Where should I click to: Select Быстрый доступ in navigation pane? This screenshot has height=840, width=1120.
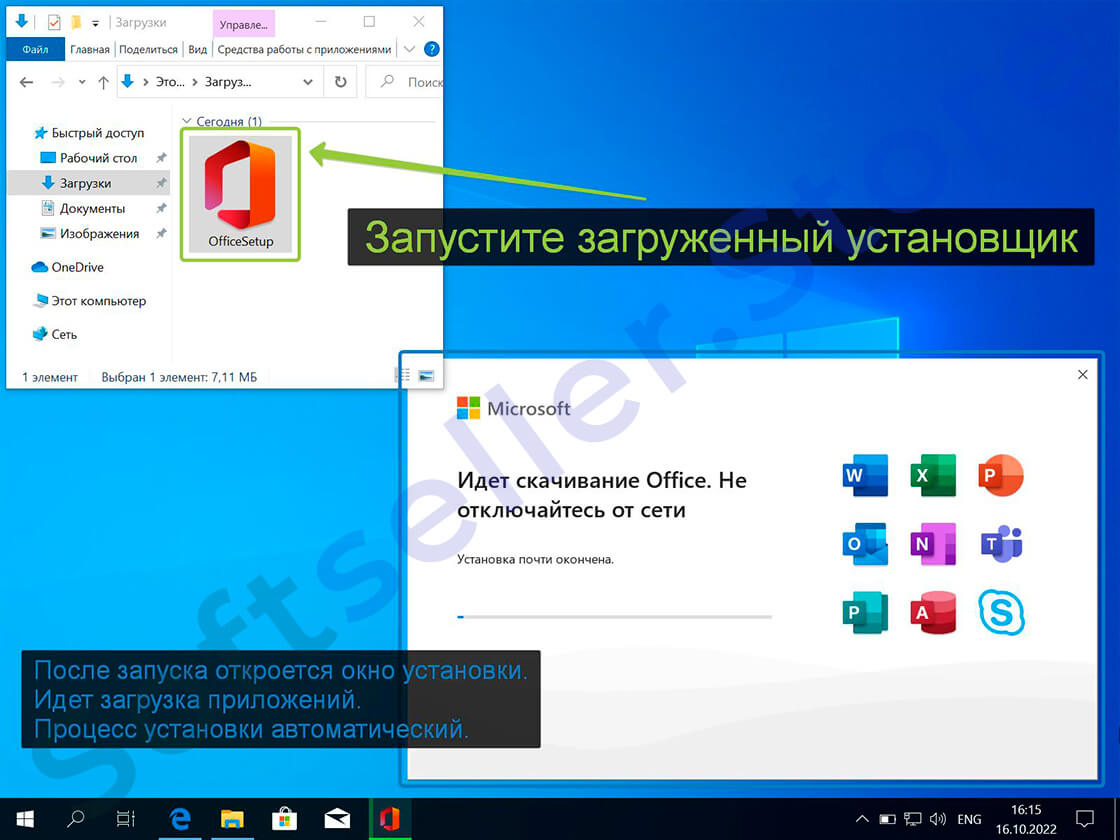(x=89, y=133)
